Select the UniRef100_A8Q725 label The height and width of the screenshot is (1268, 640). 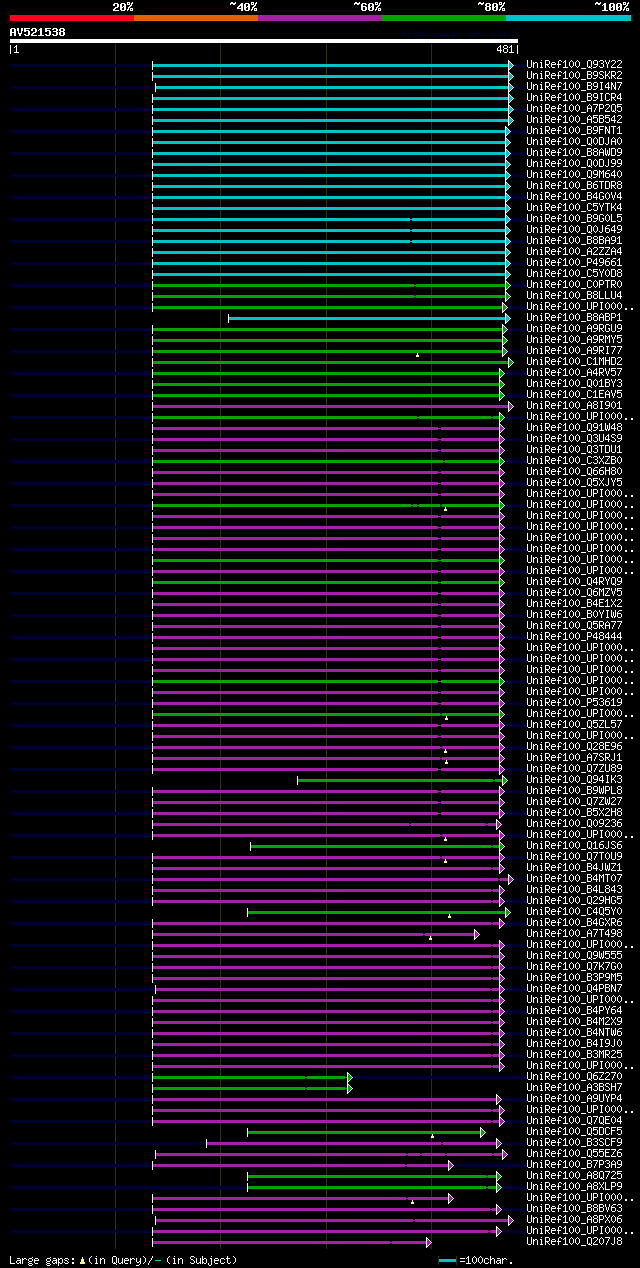pos(574,1175)
